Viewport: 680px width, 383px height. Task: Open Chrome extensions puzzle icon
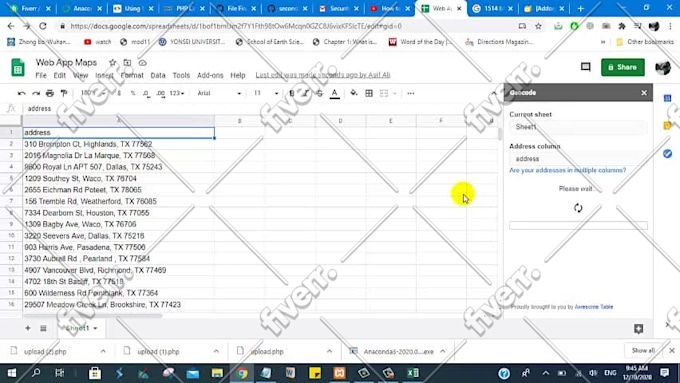622,26
